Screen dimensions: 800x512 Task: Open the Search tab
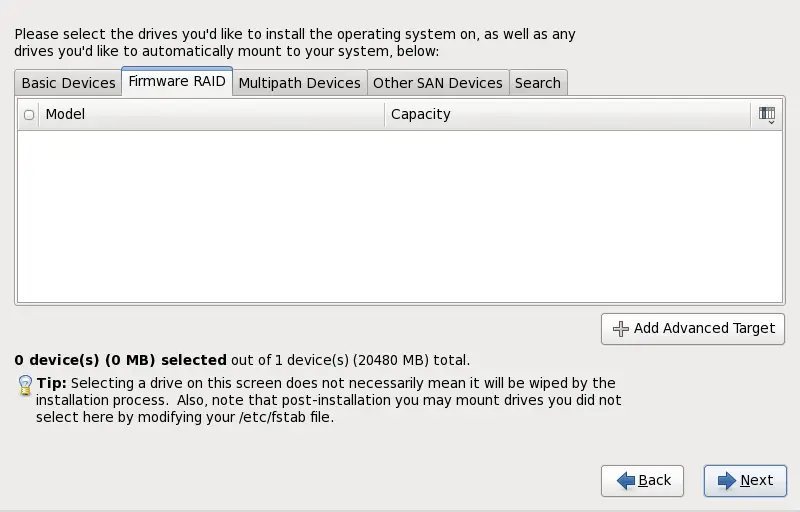[x=537, y=83]
